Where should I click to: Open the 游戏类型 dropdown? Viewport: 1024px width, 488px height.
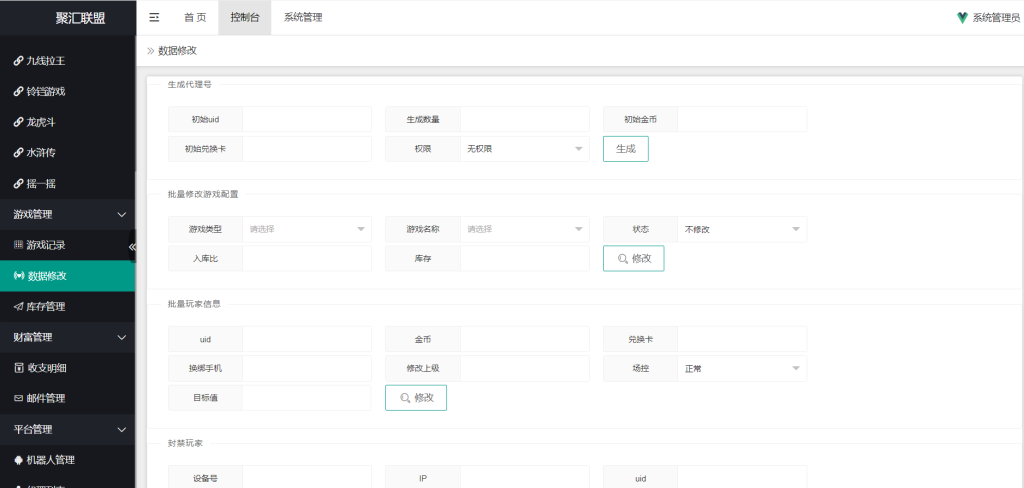pyautogui.click(x=307, y=229)
